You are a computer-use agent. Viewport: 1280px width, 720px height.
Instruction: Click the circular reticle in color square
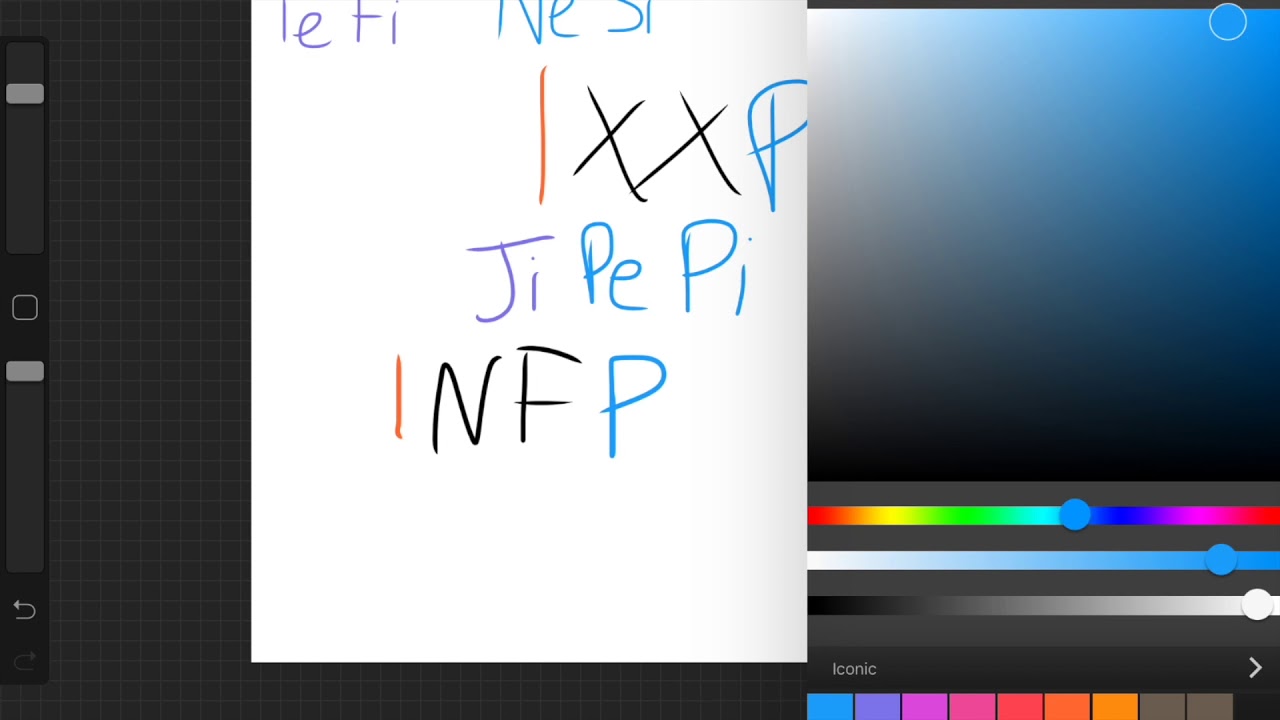pos(1228,22)
